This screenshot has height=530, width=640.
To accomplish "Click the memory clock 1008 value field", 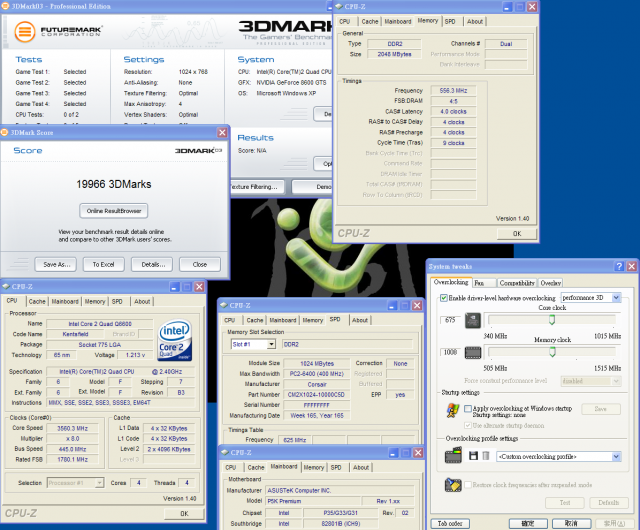I will point(451,352).
